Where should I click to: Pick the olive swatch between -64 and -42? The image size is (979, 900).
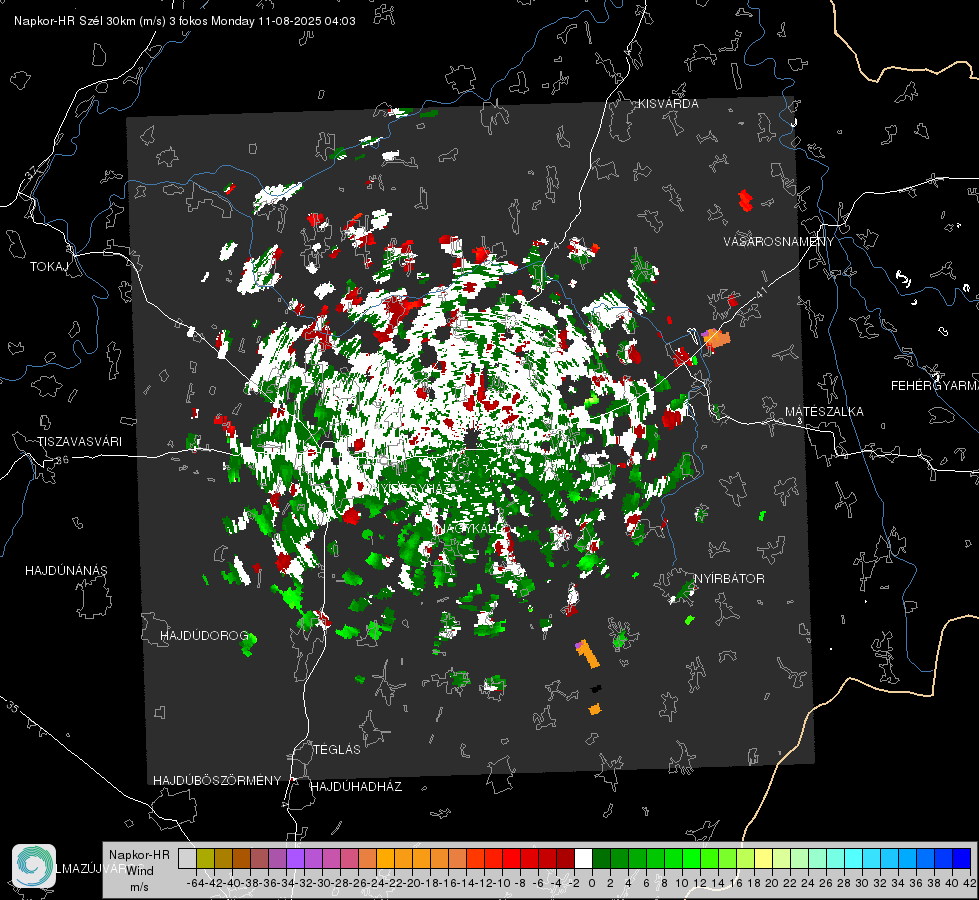point(205,859)
